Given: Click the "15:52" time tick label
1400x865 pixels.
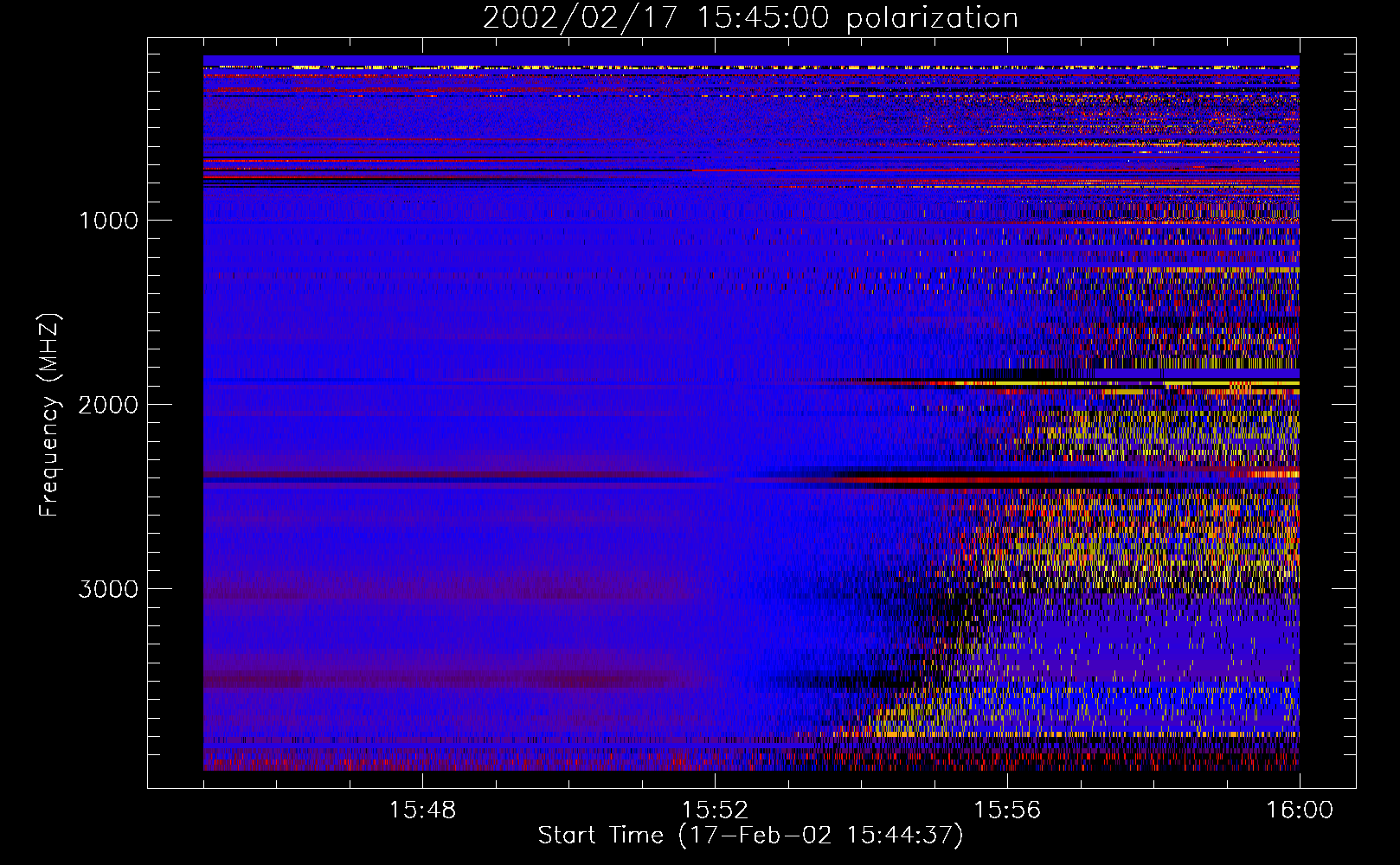Looking at the screenshot, I should tap(715, 811).
